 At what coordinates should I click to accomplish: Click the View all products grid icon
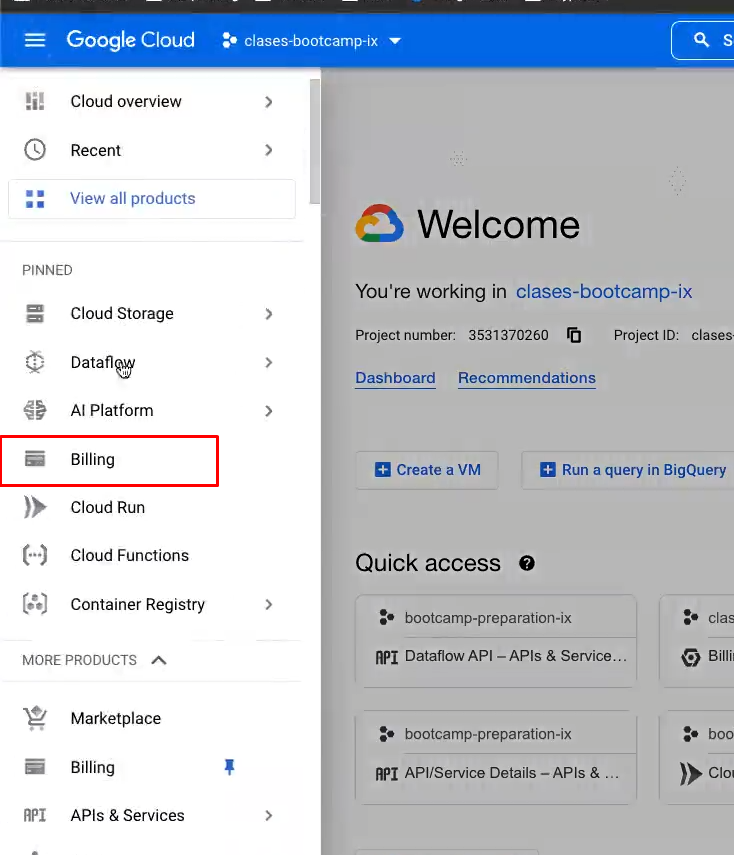coord(35,198)
